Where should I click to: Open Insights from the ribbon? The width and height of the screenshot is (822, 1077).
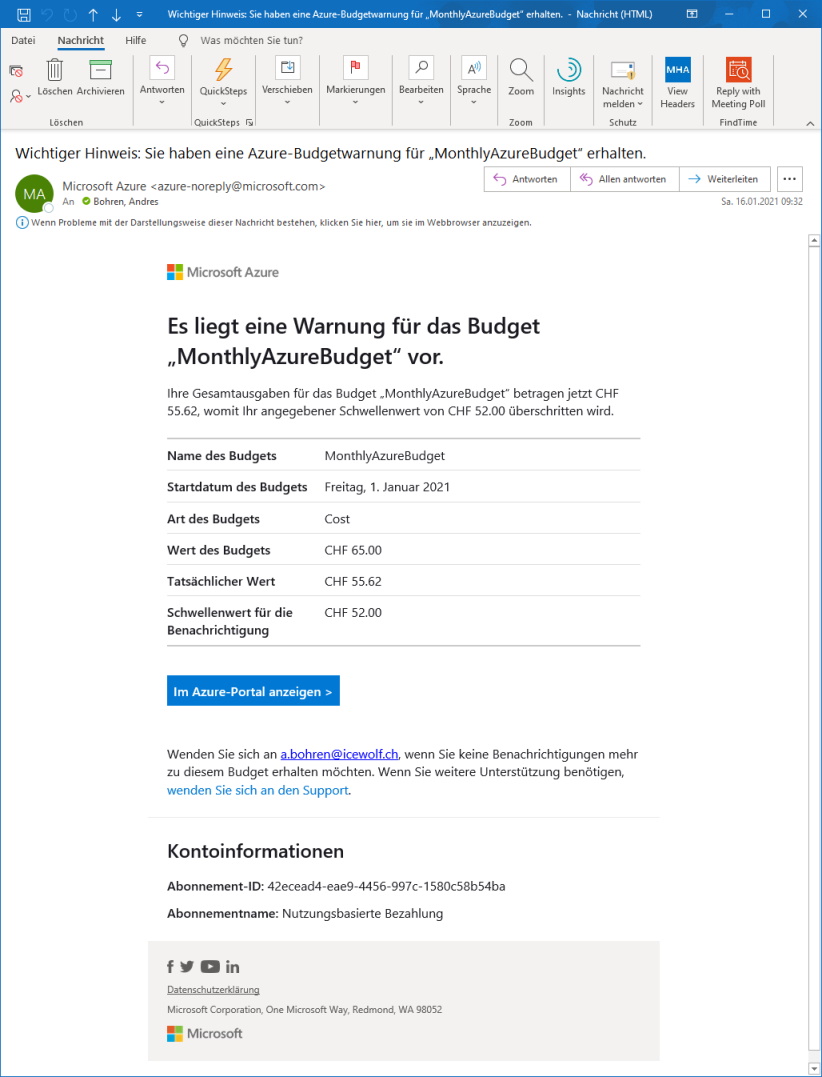pyautogui.click(x=569, y=76)
